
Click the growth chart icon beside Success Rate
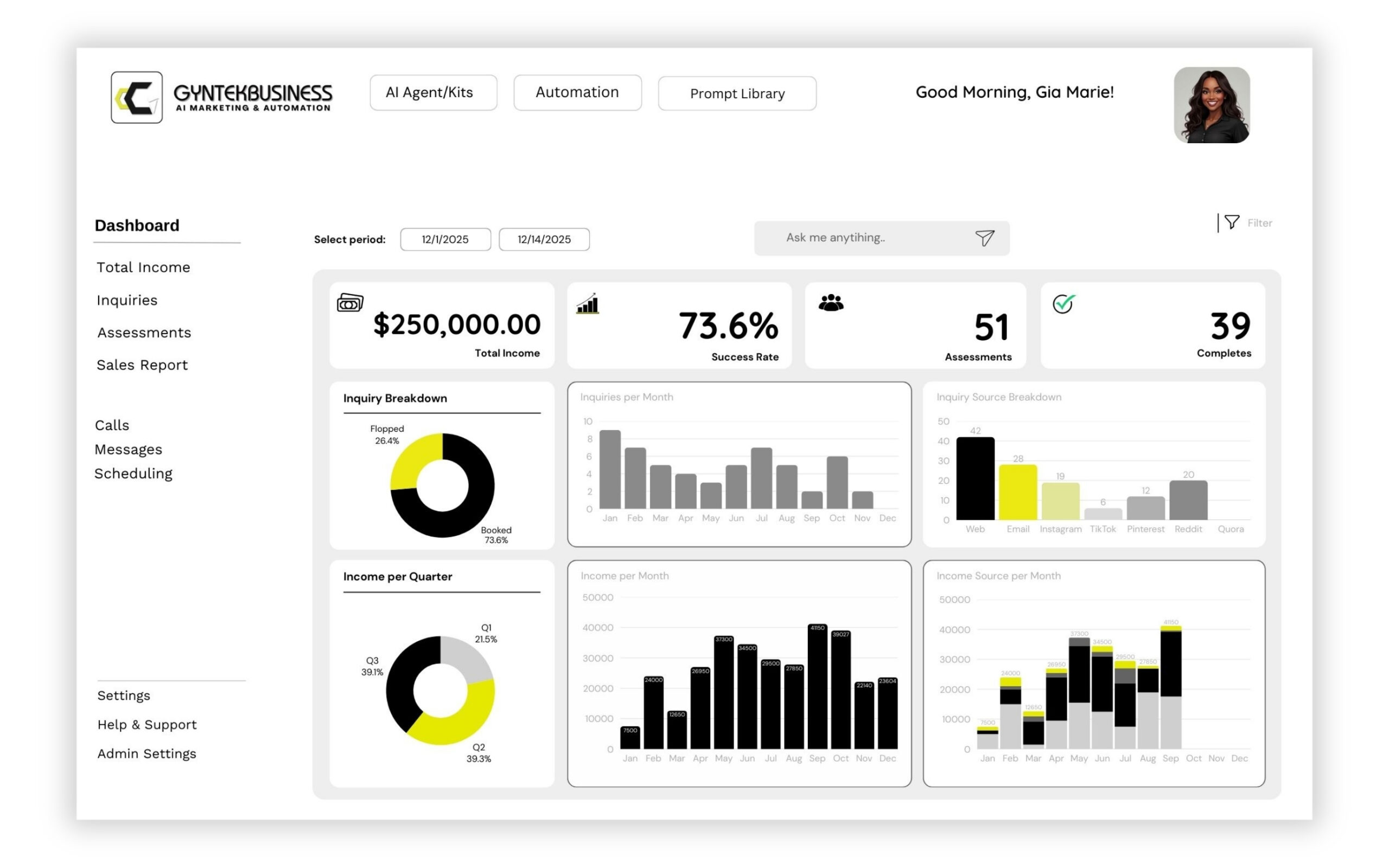[x=587, y=304]
